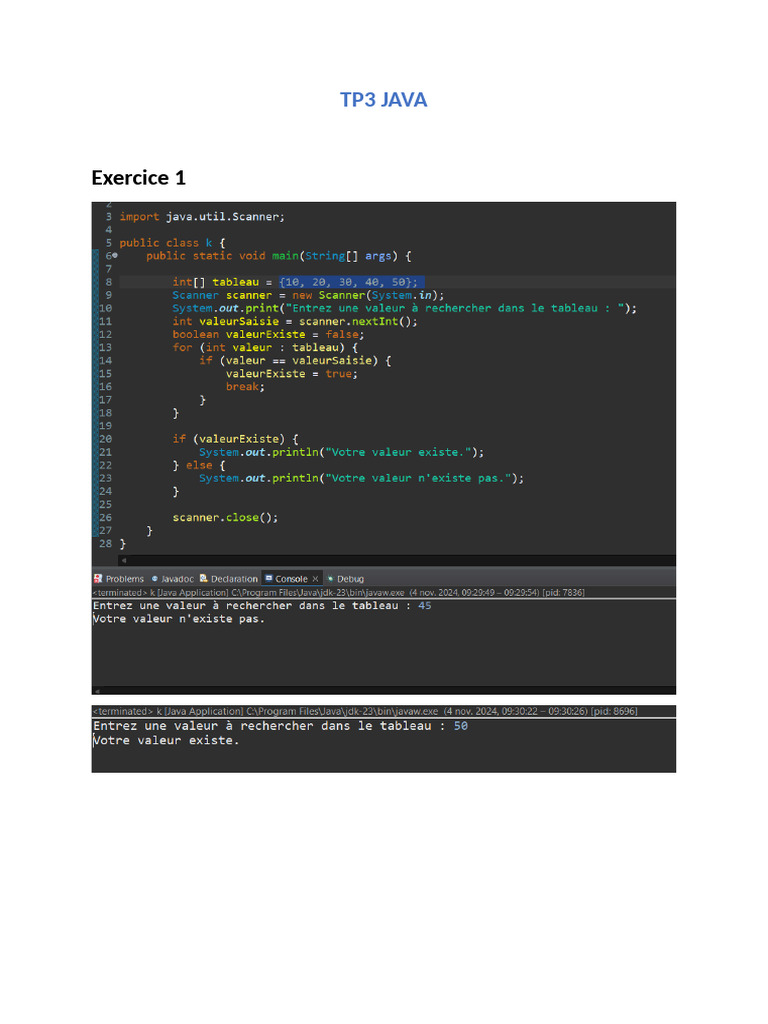Click the console input value 50
The image size is (768, 1024).
461,726
